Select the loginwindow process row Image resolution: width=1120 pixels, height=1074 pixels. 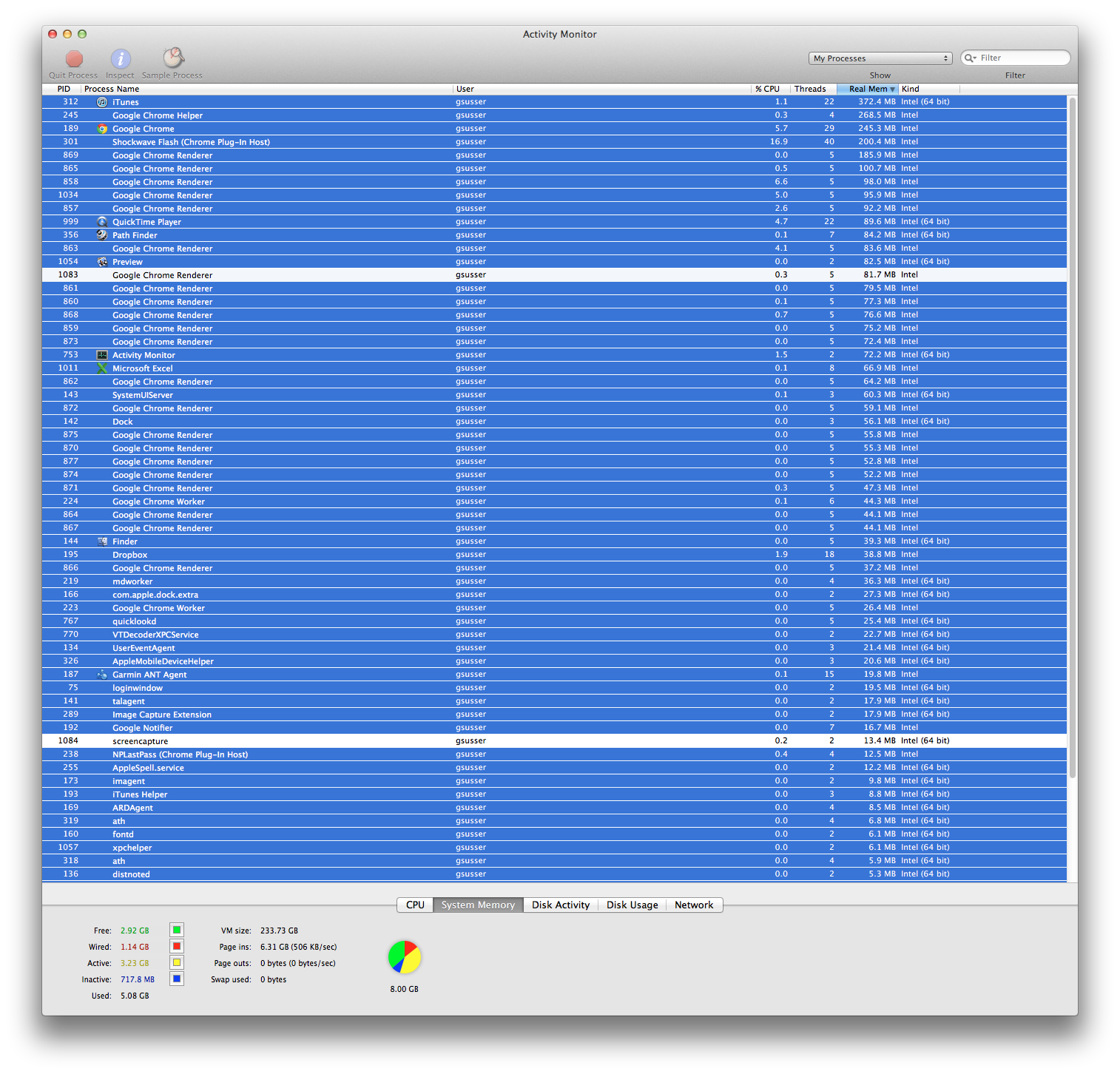click(x=554, y=688)
